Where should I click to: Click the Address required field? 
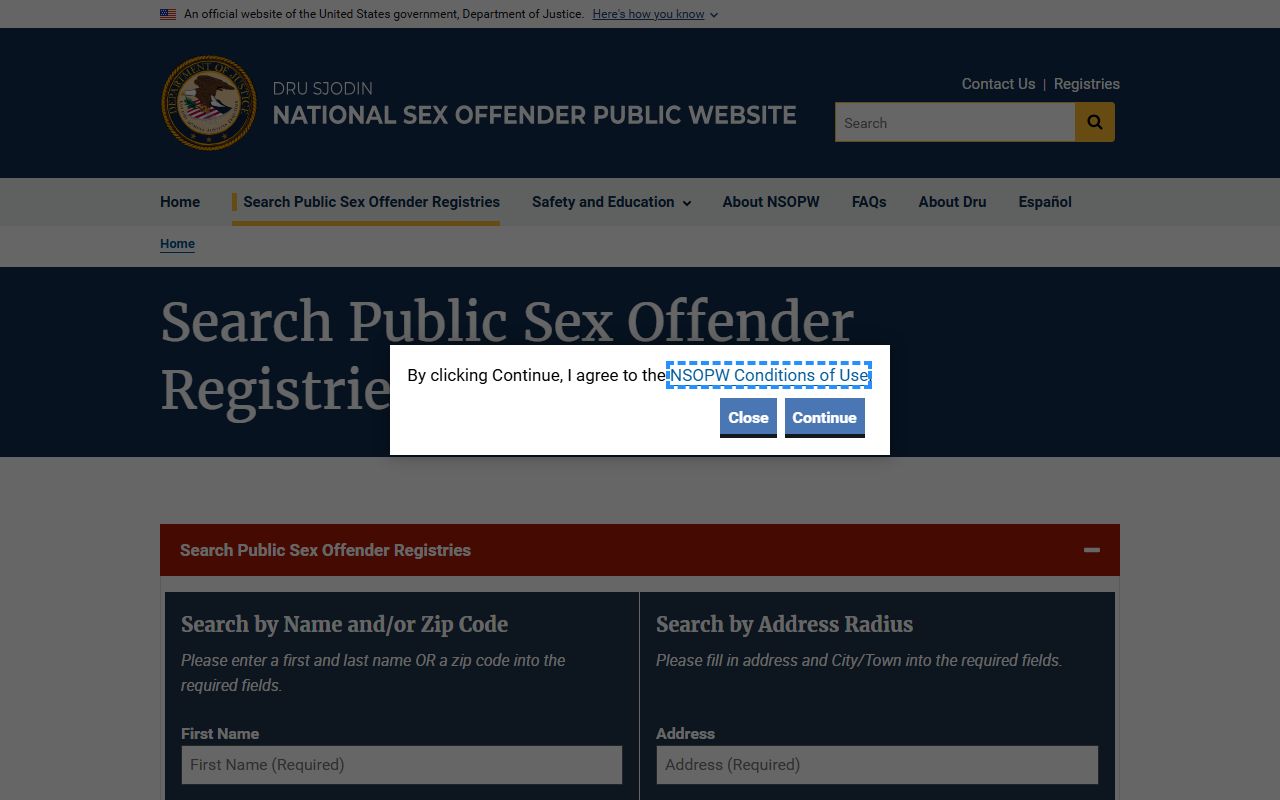[x=877, y=765]
